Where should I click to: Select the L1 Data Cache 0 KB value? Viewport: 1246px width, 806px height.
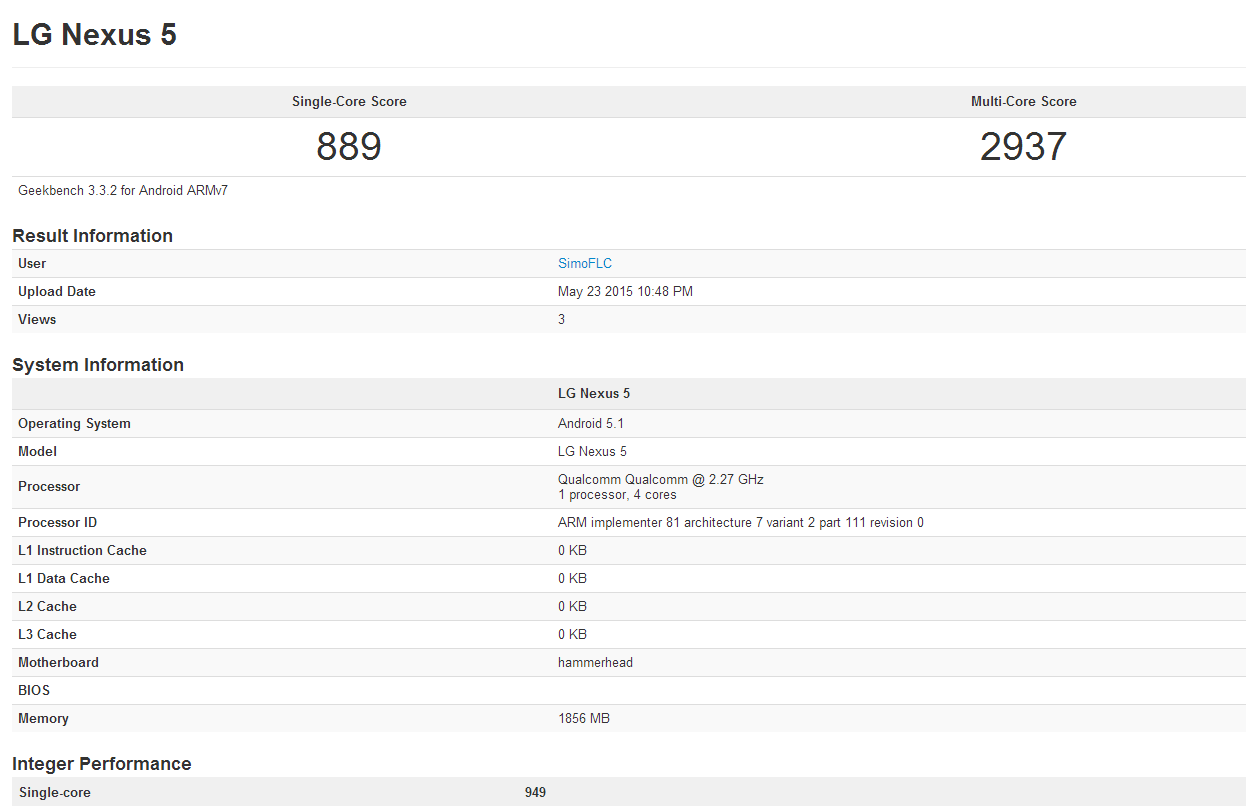point(572,579)
